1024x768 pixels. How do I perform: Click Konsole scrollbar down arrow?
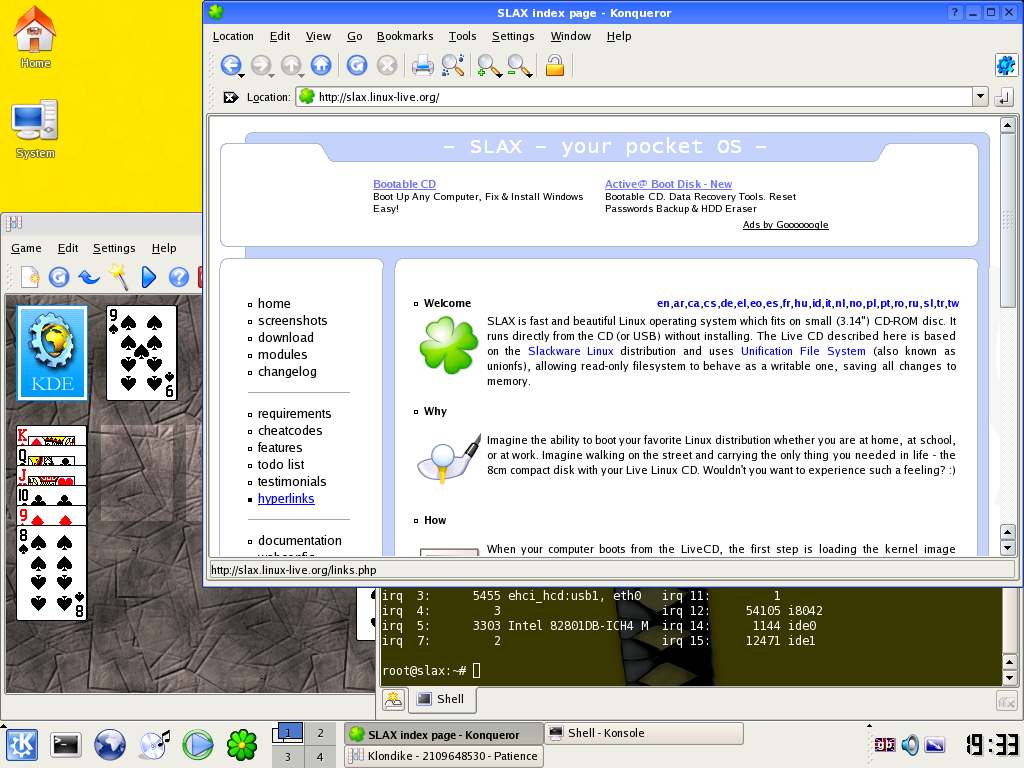click(x=1009, y=678)
